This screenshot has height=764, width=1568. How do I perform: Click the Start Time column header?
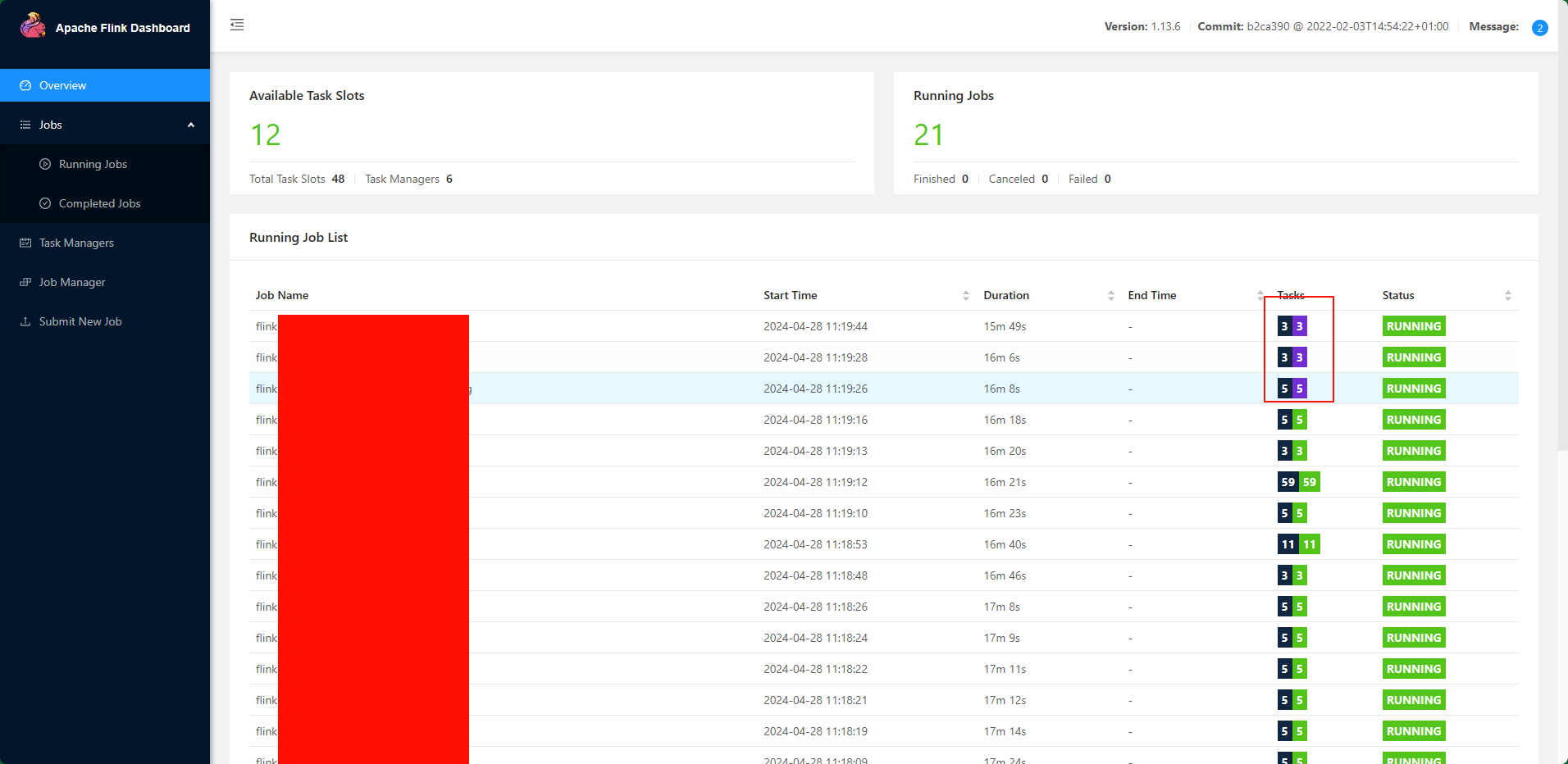[x=791, y=295]
